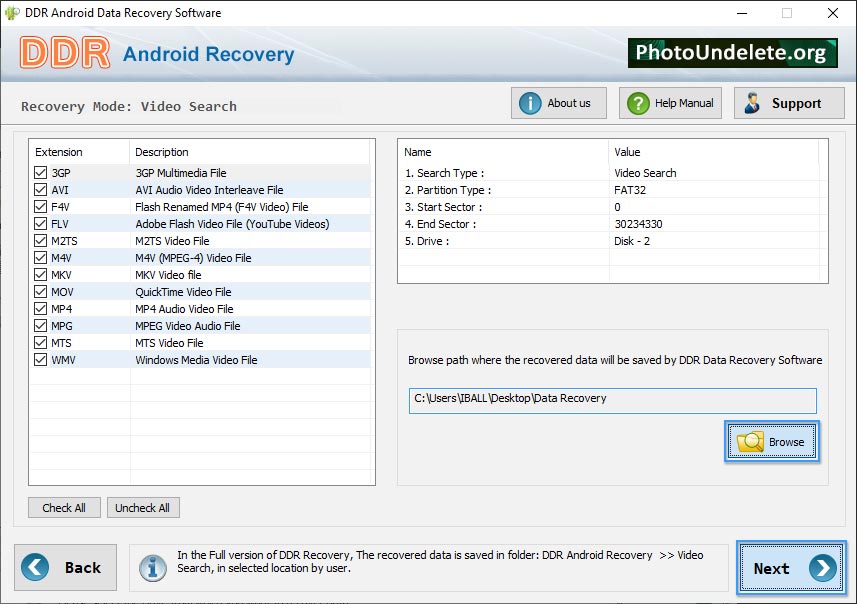Toggle the F4V extension checkbox
Screen dimensions: 857x604
point(40,207)
